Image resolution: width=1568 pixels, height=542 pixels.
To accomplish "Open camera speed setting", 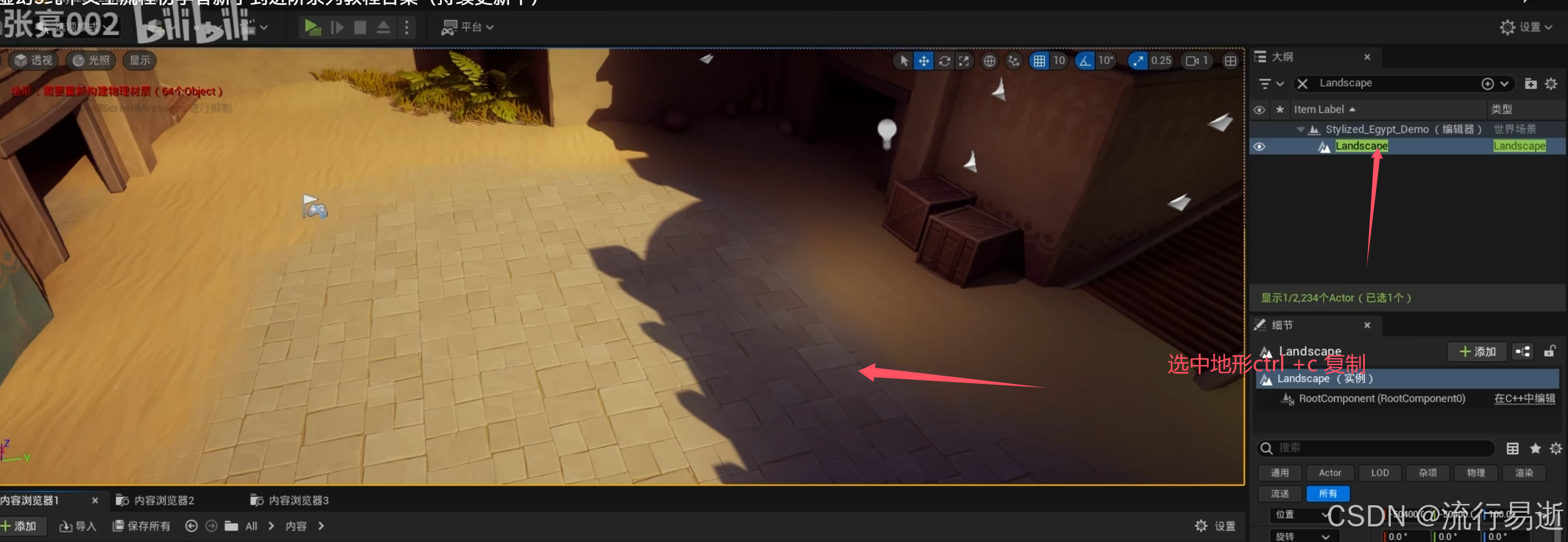I will click(1197, 60).
